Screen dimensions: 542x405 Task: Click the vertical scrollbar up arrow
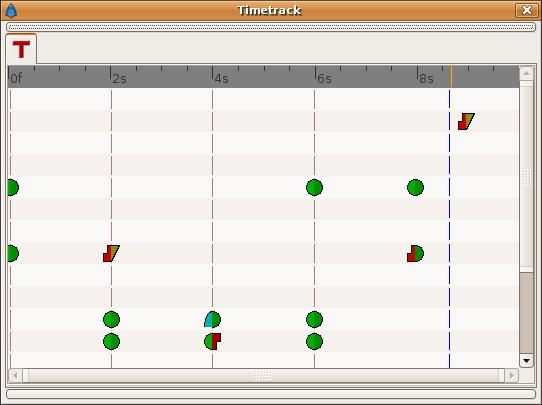coord(526,73)
